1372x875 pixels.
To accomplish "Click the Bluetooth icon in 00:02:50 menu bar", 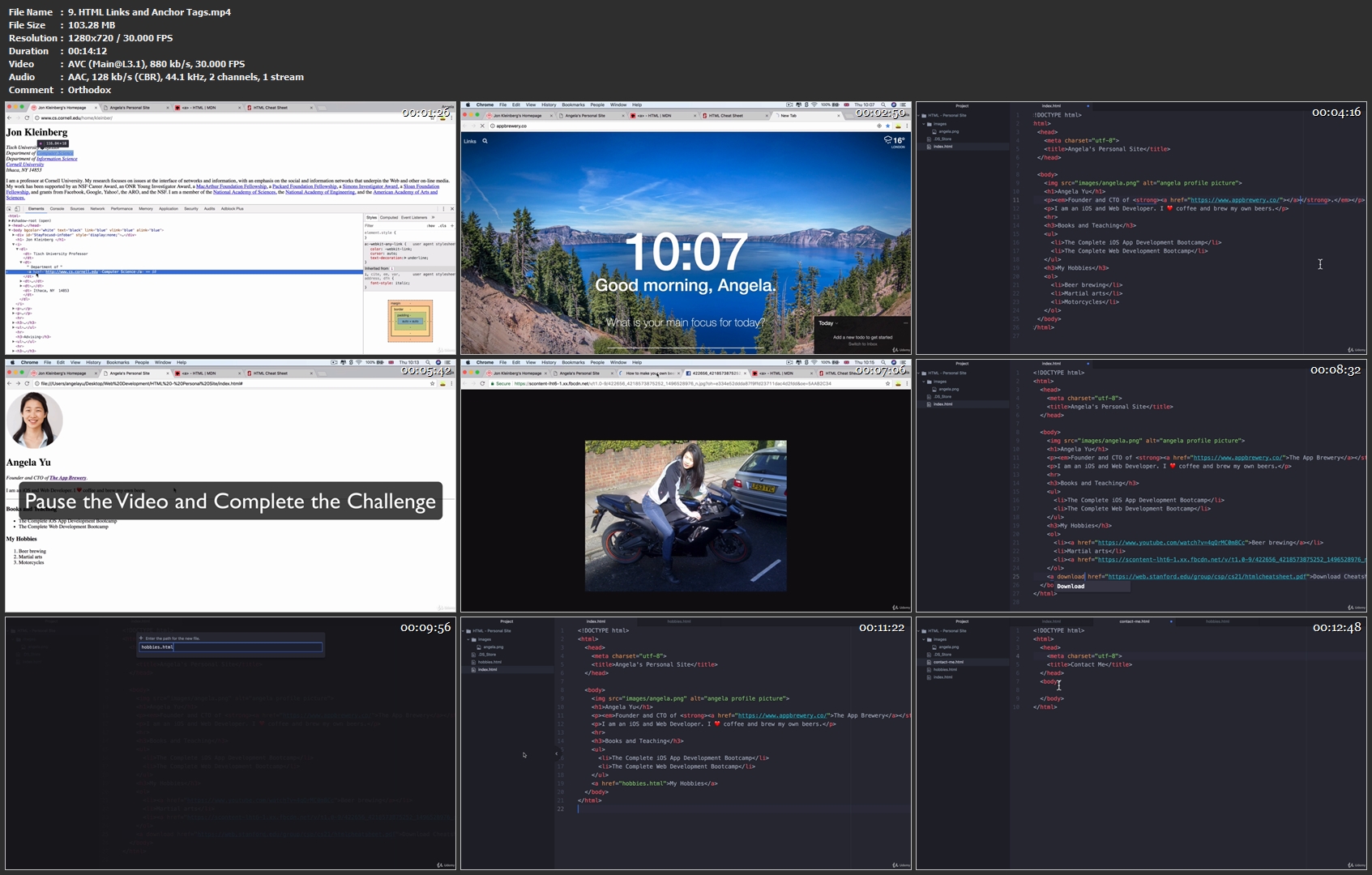I will click(x=806, y=105).
